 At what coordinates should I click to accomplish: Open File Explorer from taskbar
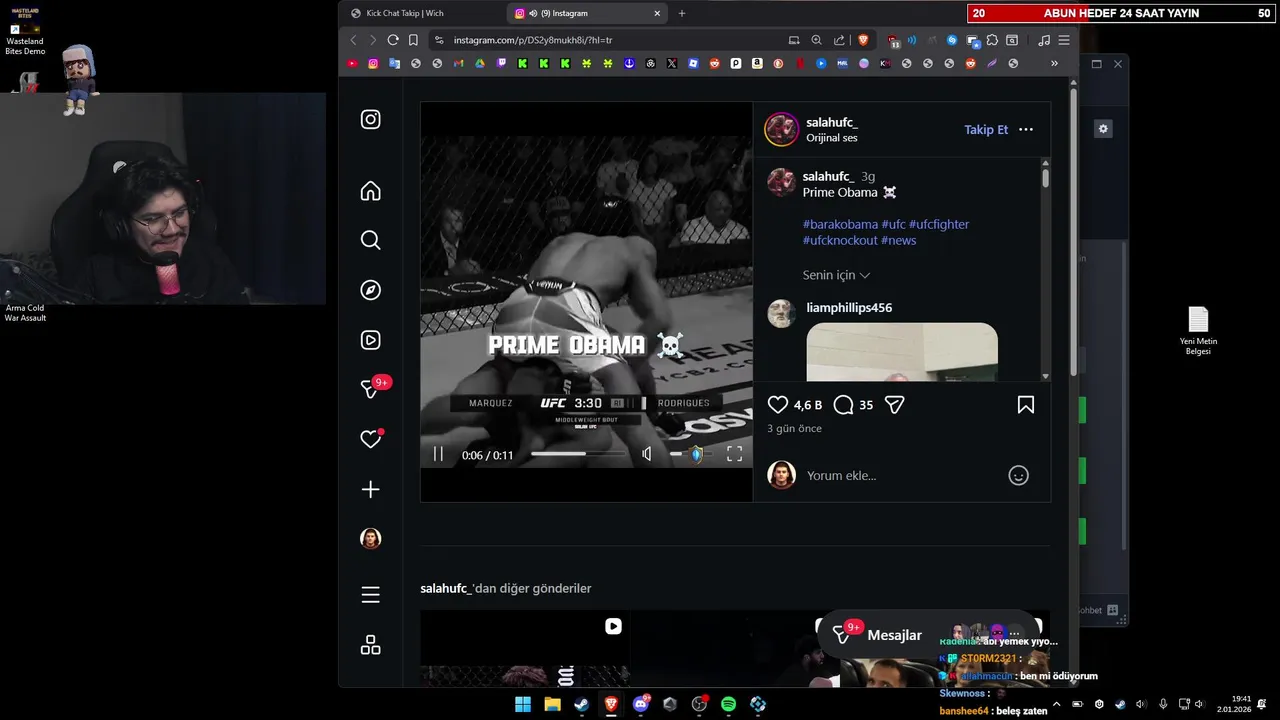(x=552, y=704)
